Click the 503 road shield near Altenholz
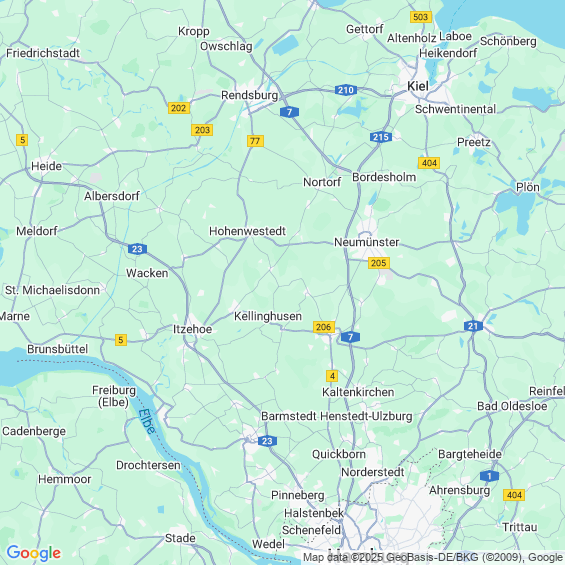The image size is (565, 565). click(421, 17)
